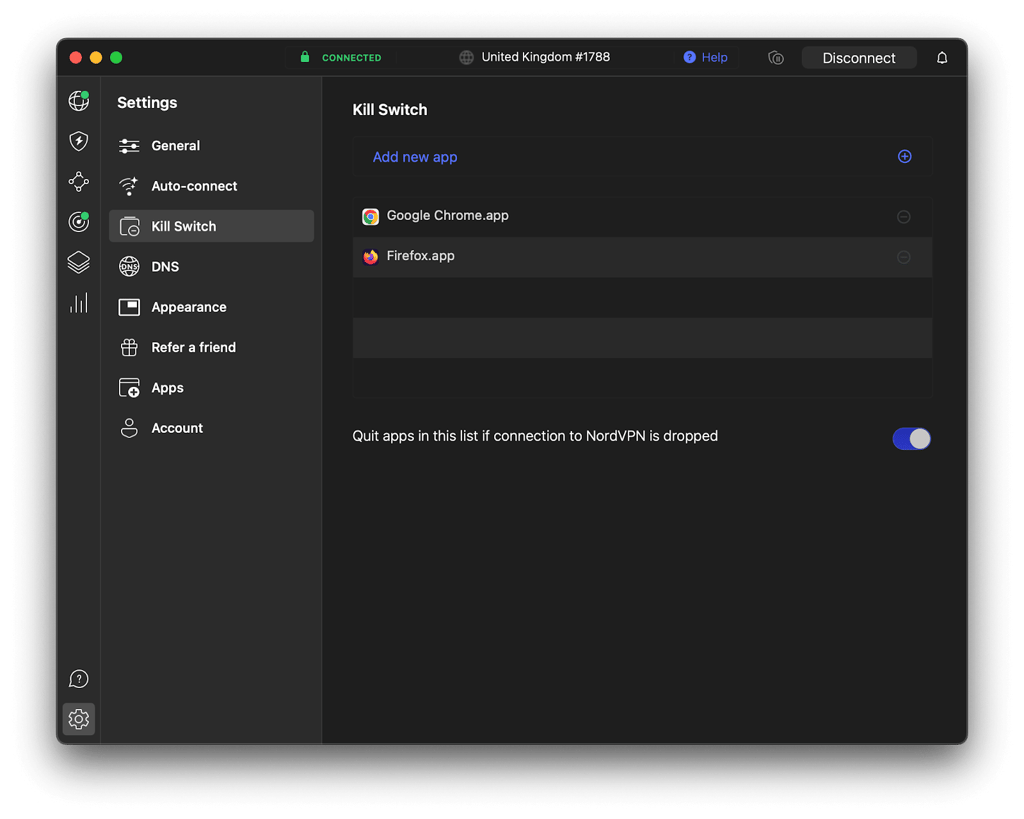The width and height of the screenshot is (1024, 819).
Task: Open Account settings
Action: click(212, 428)
